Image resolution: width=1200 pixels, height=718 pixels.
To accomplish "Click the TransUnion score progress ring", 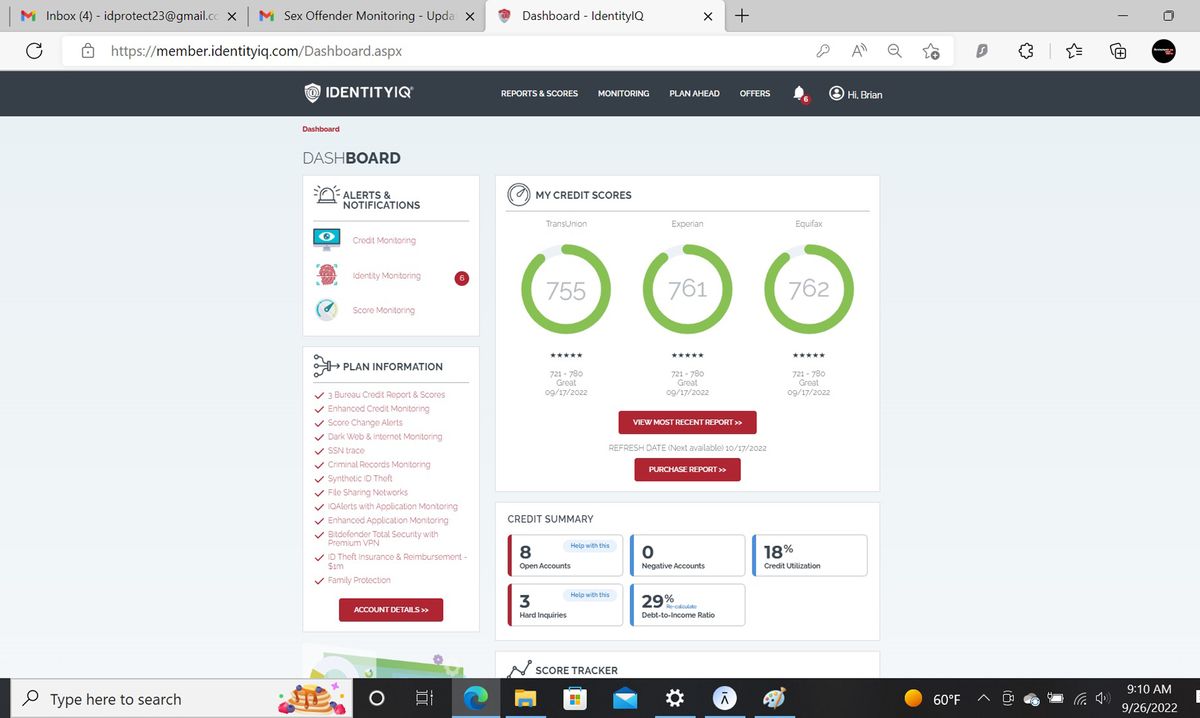I will (x=566, y=289).
